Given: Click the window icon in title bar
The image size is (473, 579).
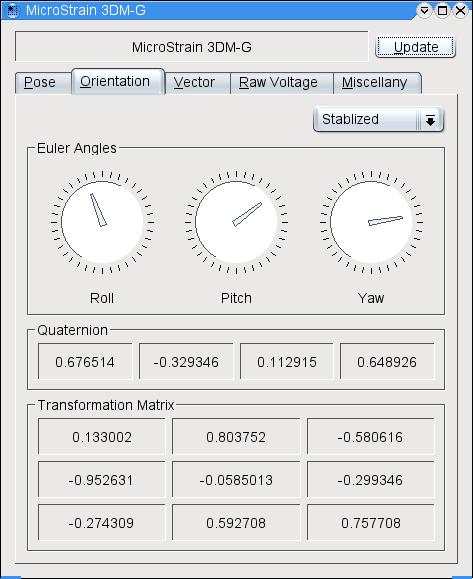Looking at the screenshot, I should [x=12, y=10].
